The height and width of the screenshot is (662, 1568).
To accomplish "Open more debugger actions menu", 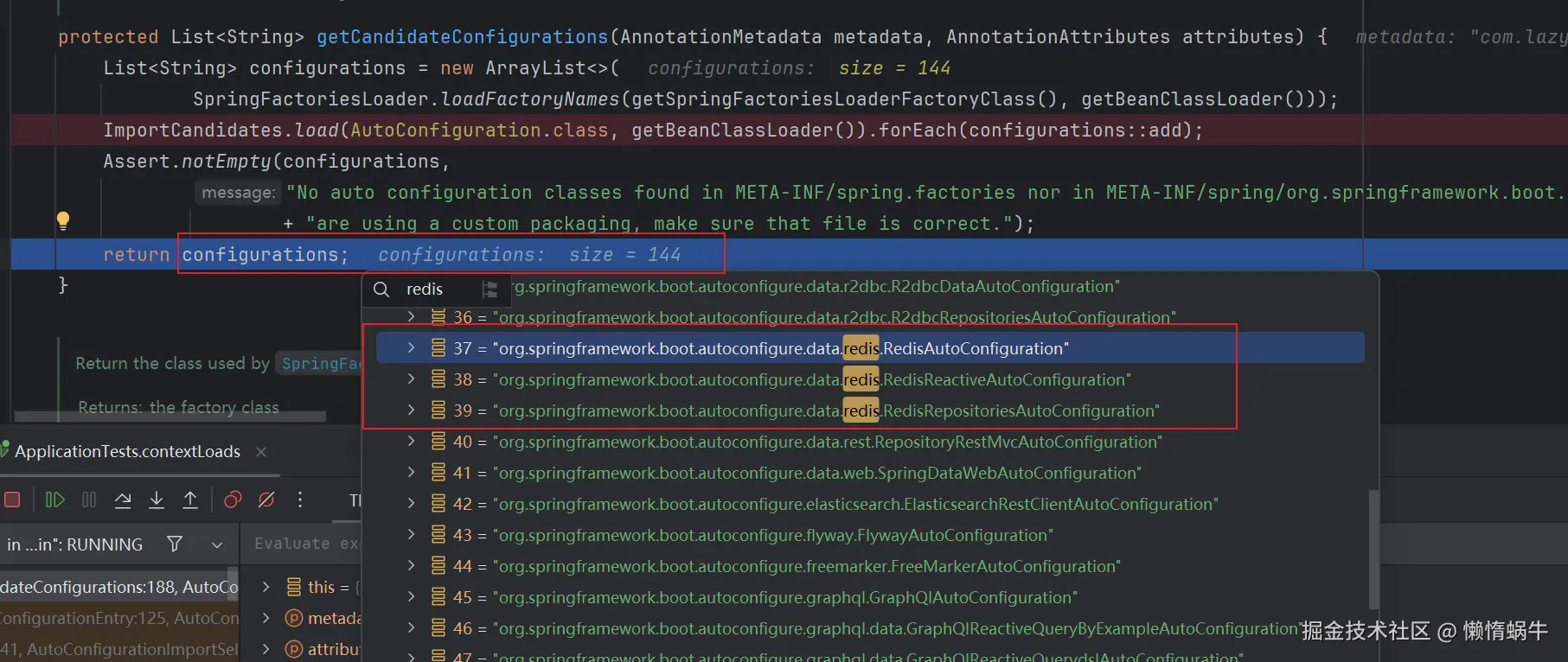I will pos(300,500).
